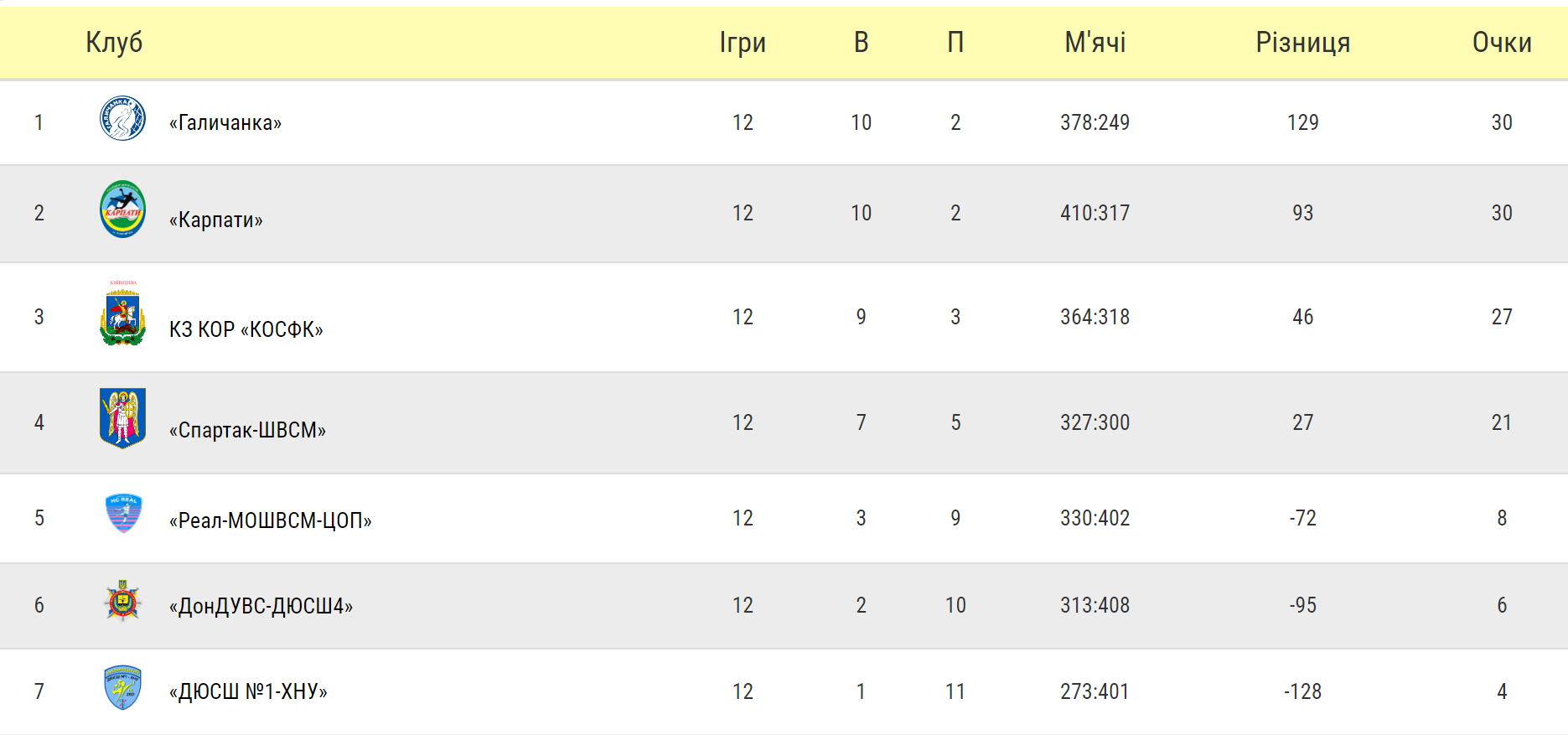This screenshot has height=735, width=1568.
Task: Click the 378:249 goals cell
Action: (x=1095, y=122)
